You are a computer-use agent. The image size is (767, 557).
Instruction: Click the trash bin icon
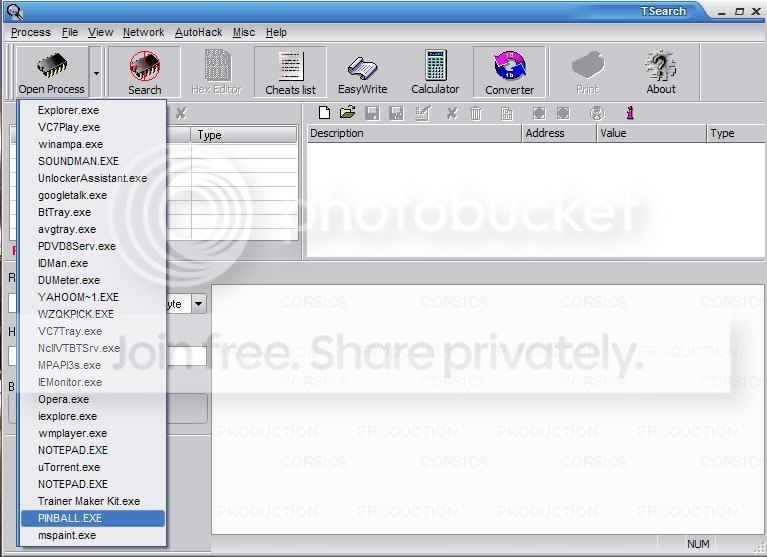(x=476, y=113)
